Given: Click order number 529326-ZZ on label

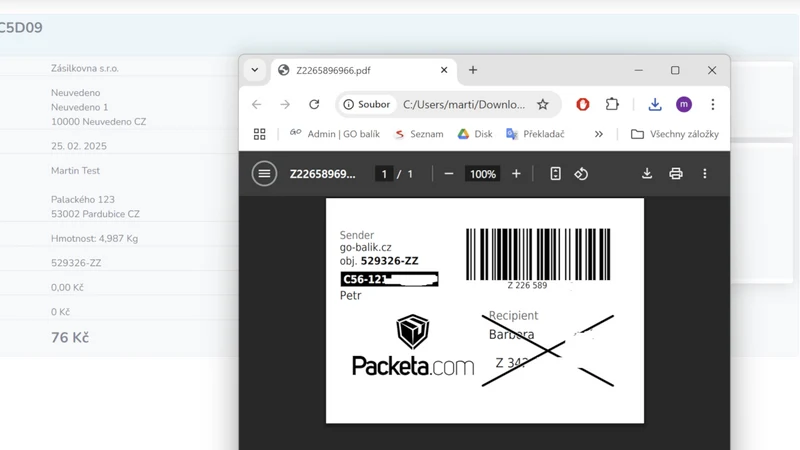Looking at the screenshot, I should coord(389,261).
